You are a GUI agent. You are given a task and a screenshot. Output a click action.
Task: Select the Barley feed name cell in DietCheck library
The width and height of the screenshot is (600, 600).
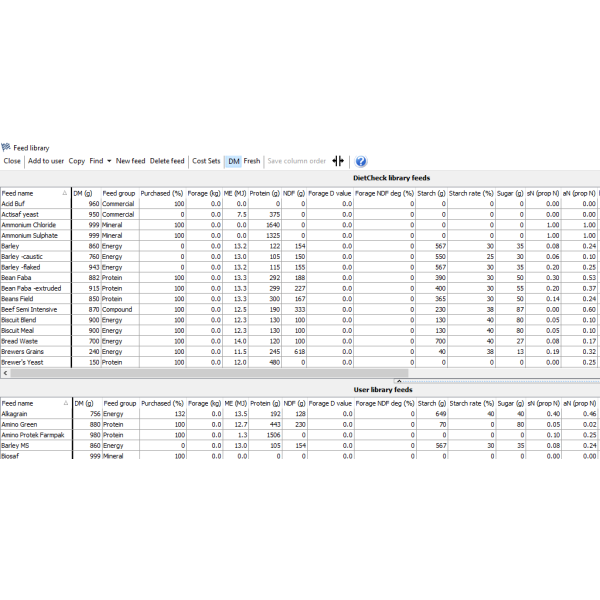(x=36, y=246)
